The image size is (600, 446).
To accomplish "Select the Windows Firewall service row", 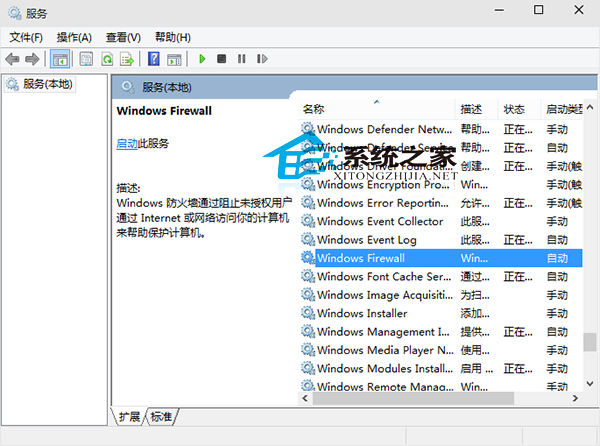I will click(441, 258).
